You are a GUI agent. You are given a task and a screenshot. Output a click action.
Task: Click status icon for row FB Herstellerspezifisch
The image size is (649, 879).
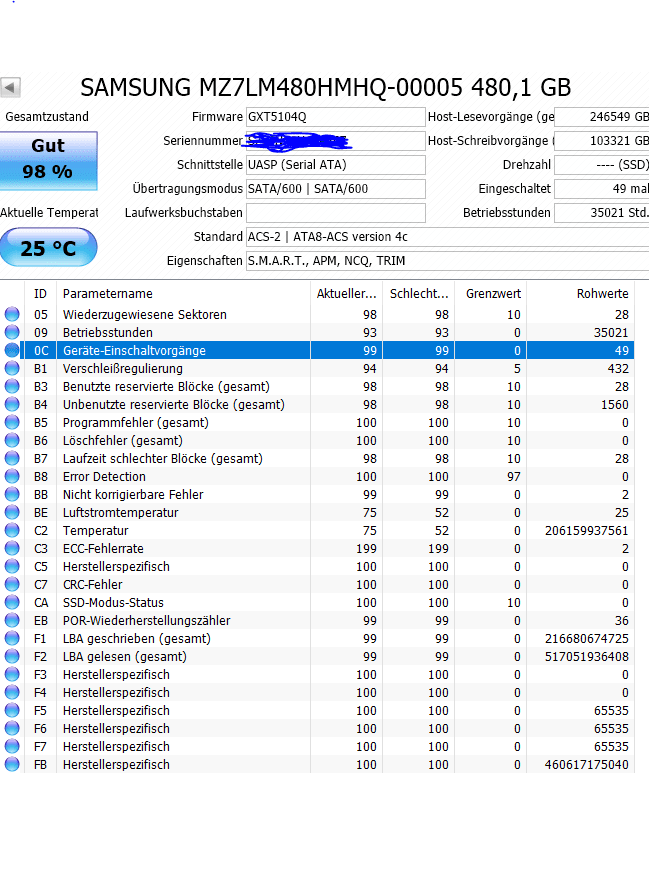pos(12,764)
